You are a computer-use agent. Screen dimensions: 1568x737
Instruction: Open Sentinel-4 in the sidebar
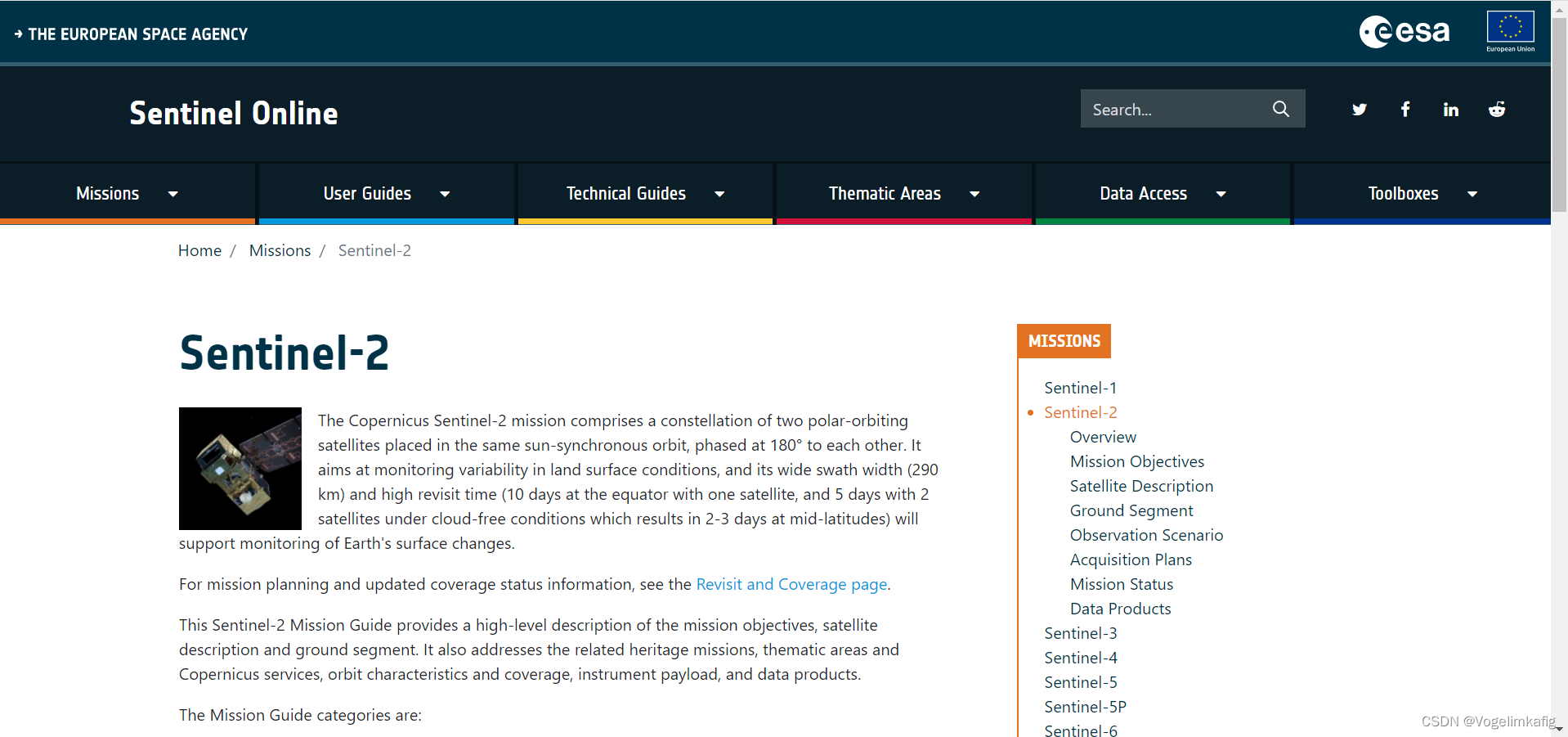click(1080, 658)
